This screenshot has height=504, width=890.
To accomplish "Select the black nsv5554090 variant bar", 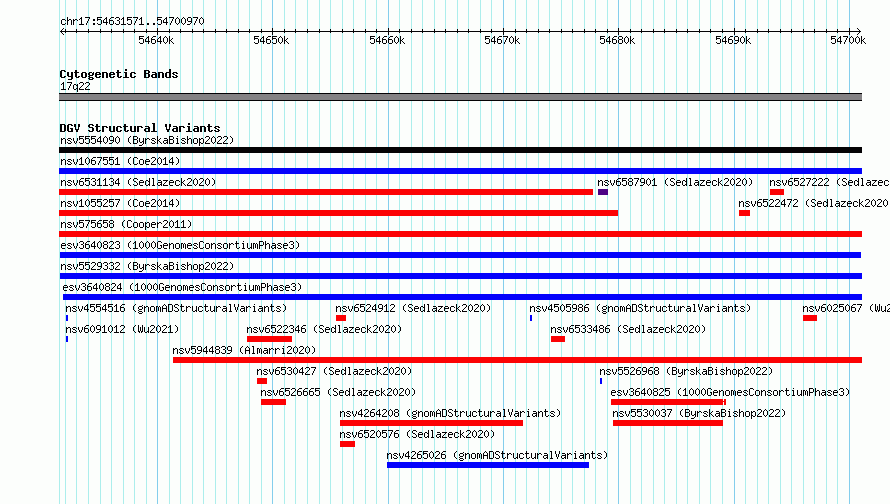I will pos(460,150).
